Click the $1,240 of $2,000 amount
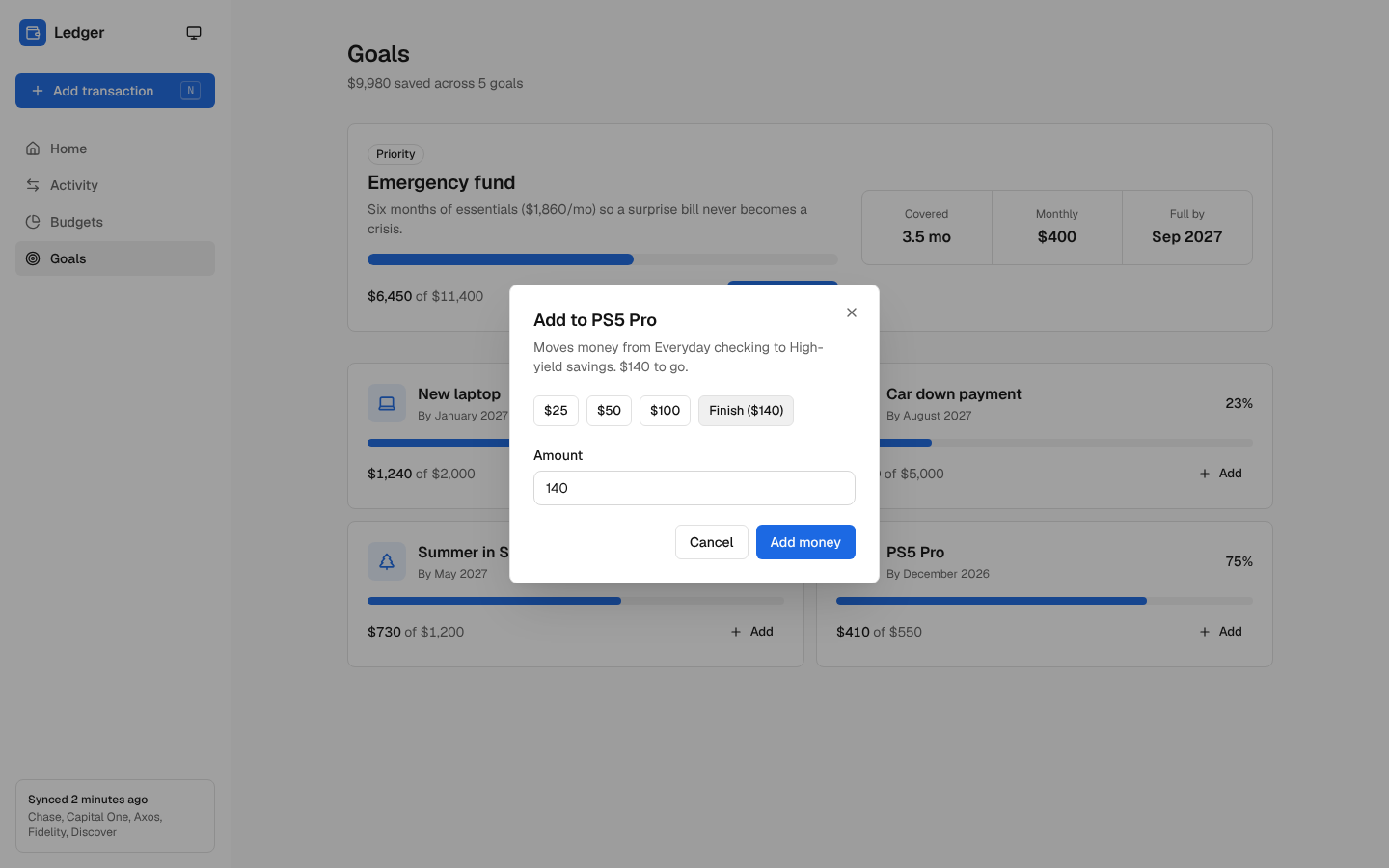The width and height of the screenshot is (1389, 868). [422, 474]
